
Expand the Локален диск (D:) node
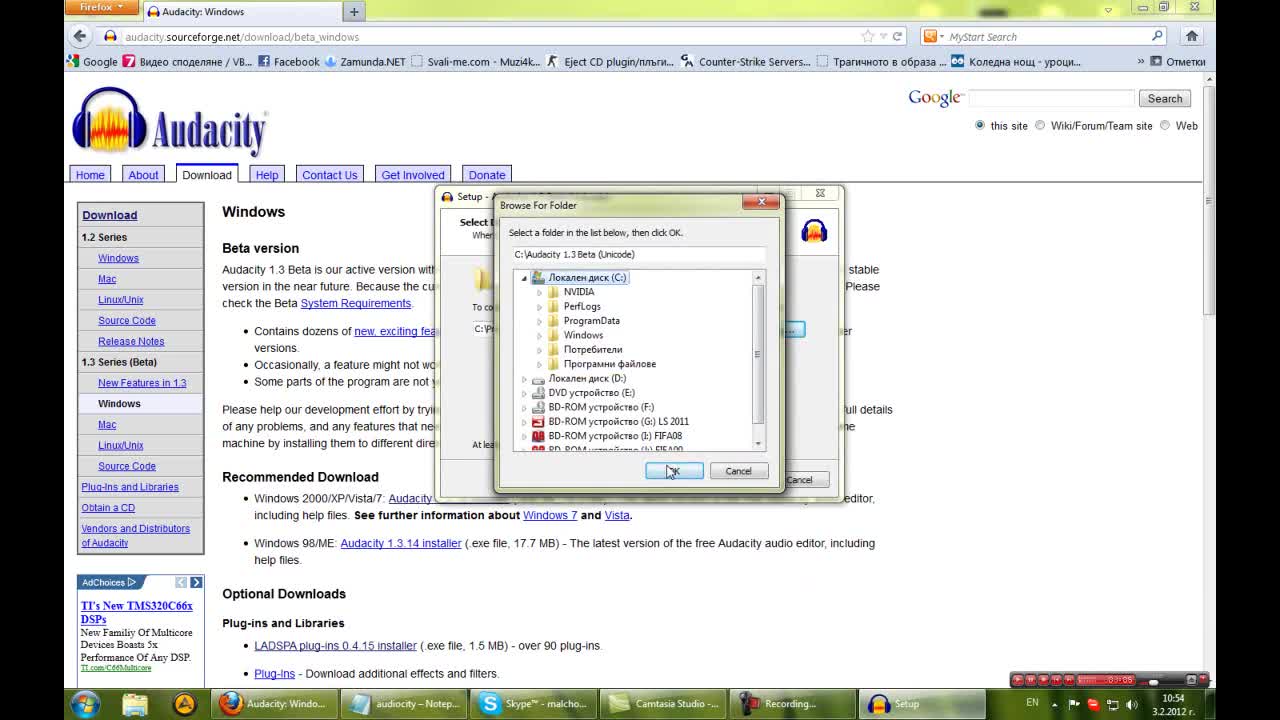pyautogui.click(x=524, y=379)
